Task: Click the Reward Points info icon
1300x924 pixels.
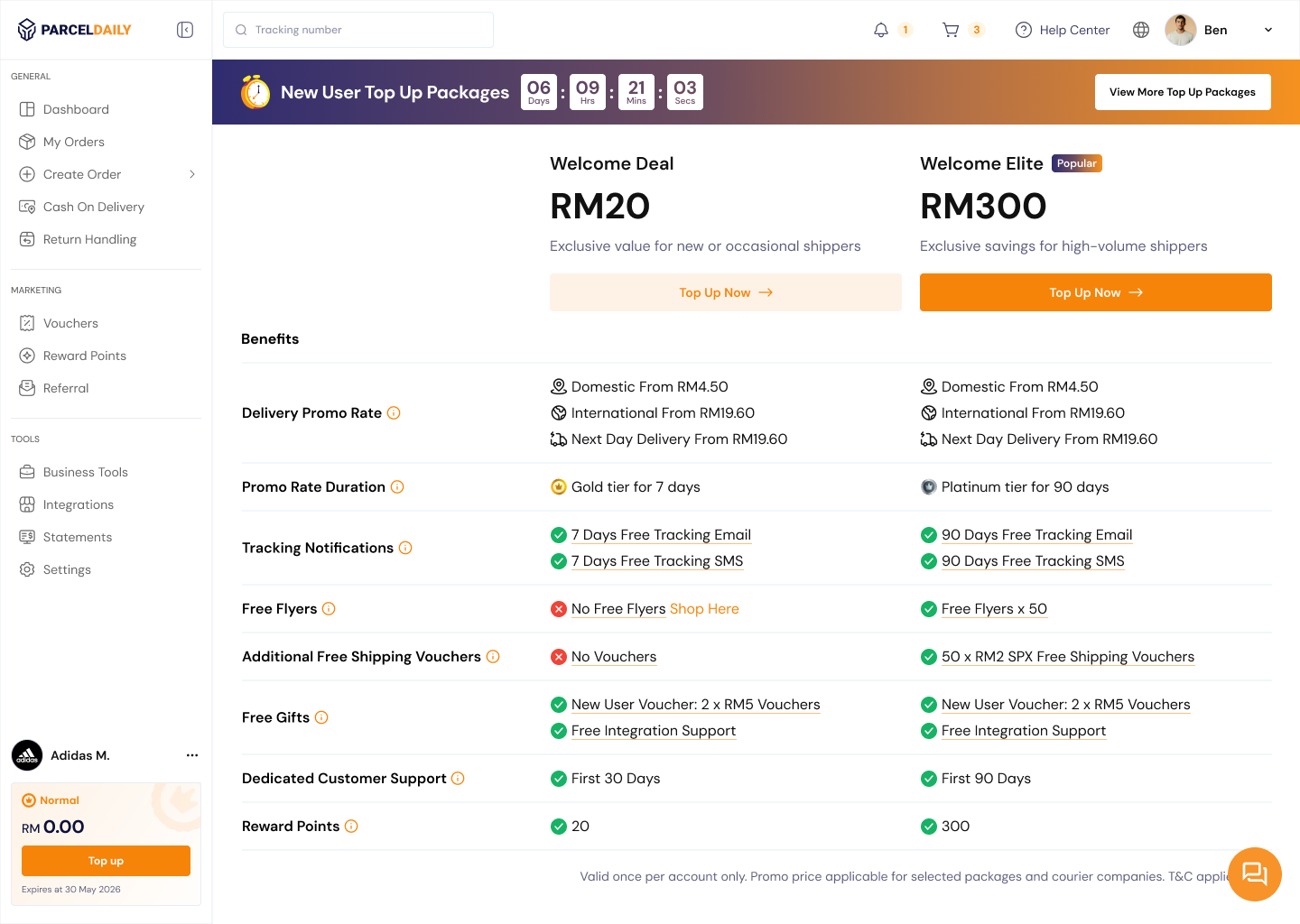Action: click(x=351, y=827)
